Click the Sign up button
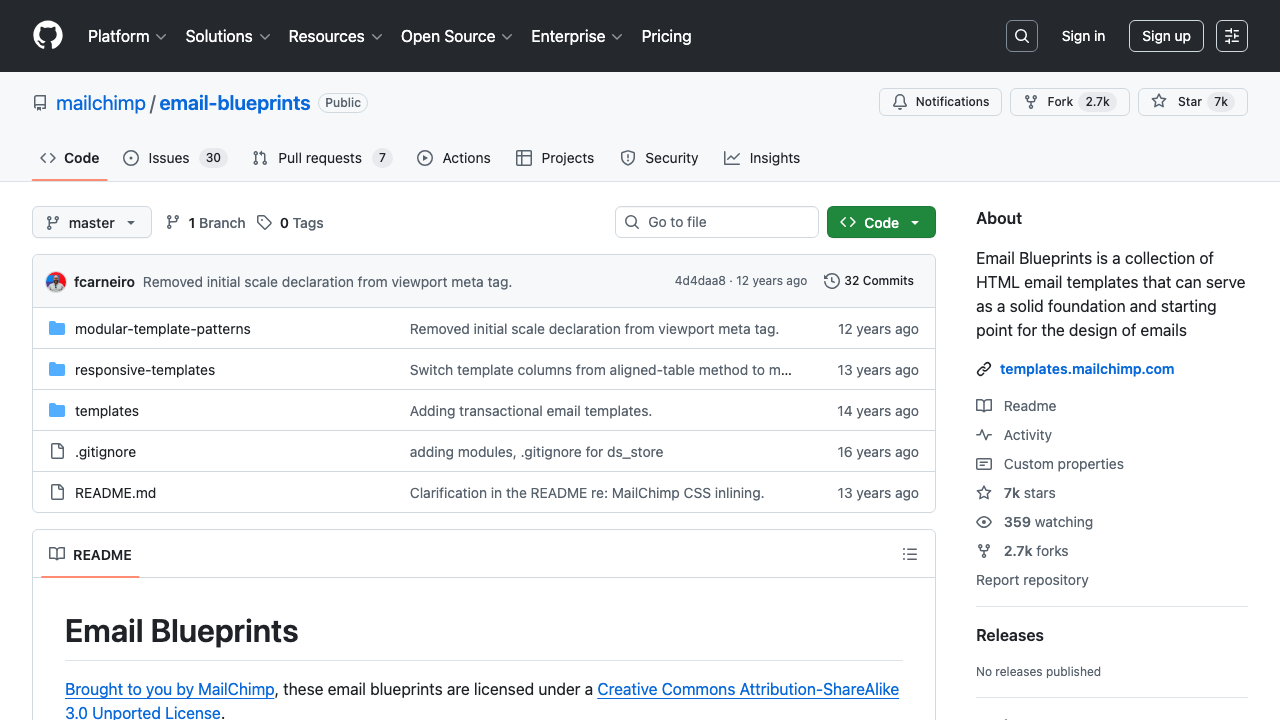Image resolution: width=1280 pixels, height=720 pixels. [1166, 36]
